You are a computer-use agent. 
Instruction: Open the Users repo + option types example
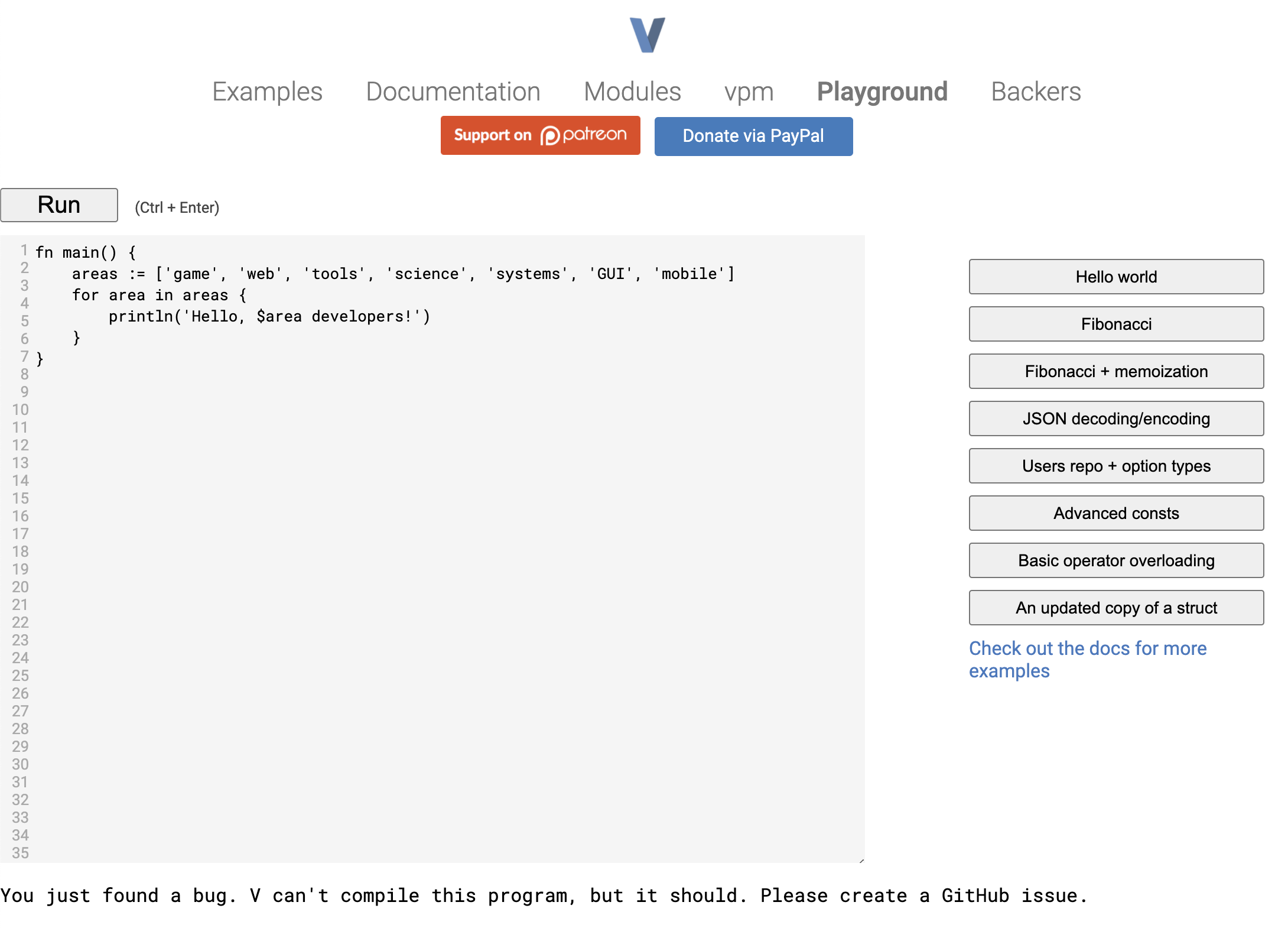pos(1115,466)
